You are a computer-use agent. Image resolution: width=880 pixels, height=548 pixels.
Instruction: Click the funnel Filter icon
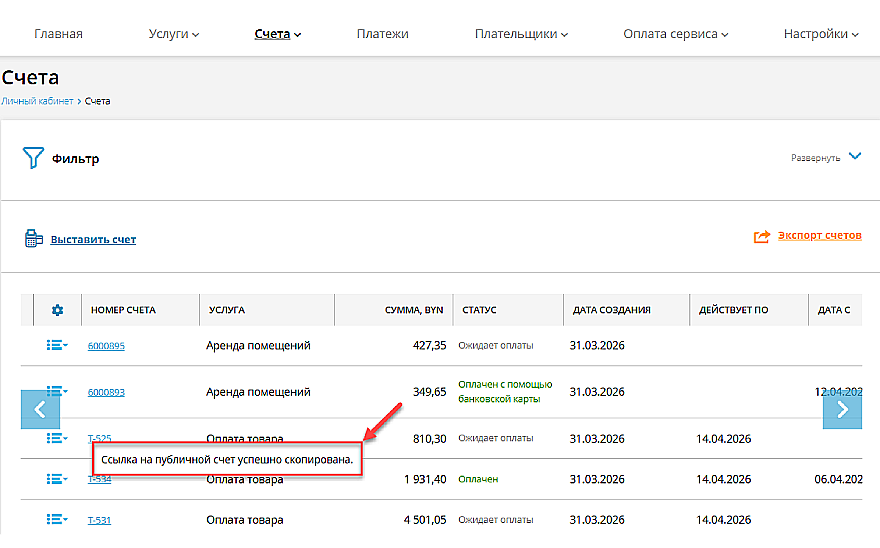[34, 158]
